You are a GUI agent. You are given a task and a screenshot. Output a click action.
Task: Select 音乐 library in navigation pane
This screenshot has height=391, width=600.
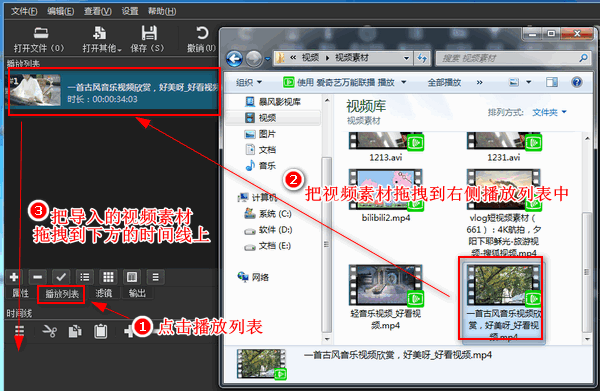click(x=261, y=166)
